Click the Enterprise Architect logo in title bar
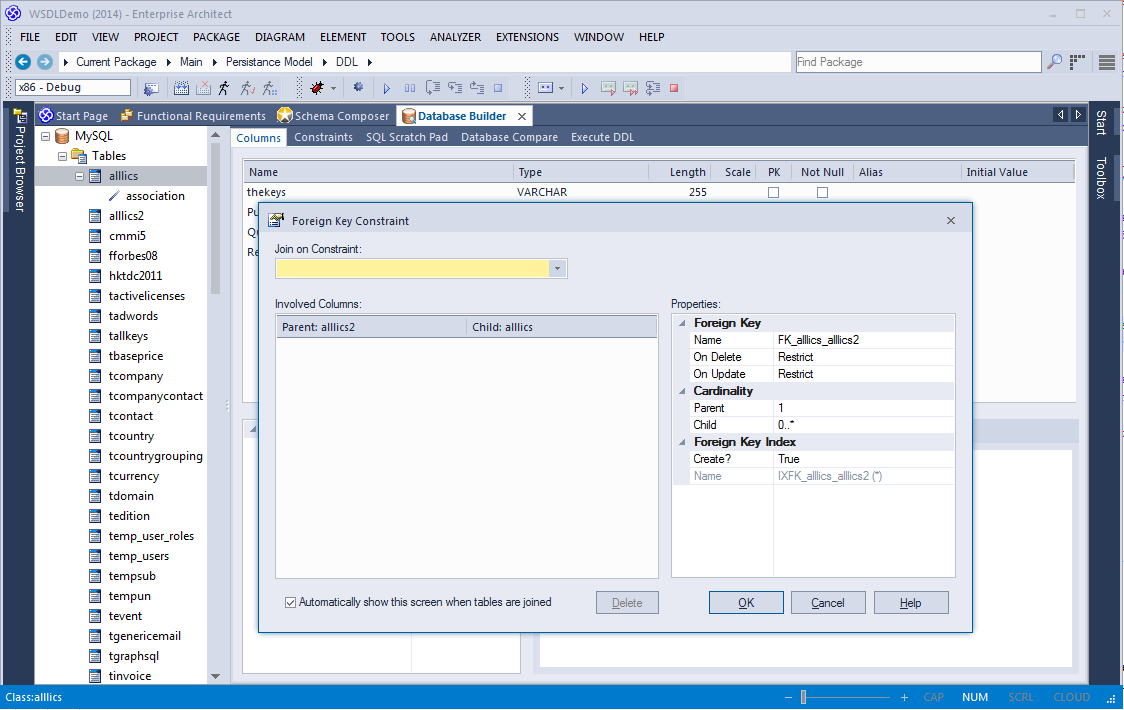1124x710 pixels. [x=13, y=14]
